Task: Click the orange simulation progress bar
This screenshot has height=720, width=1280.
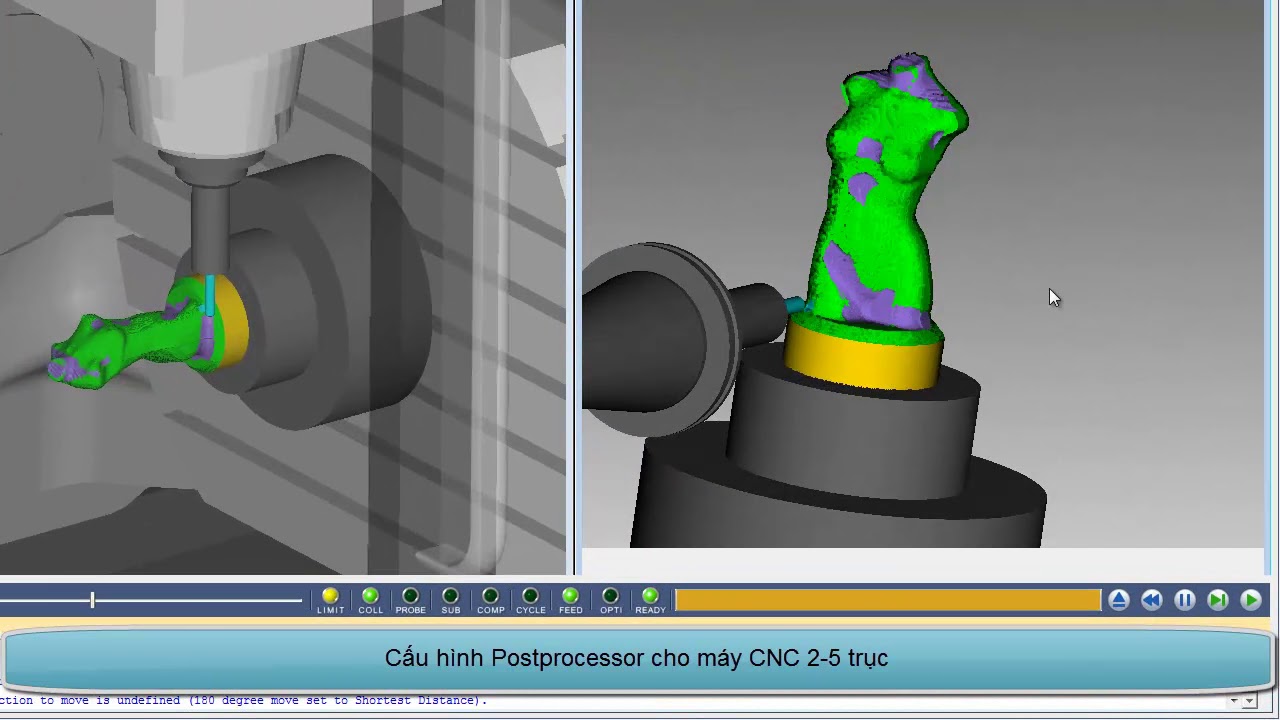Action: 888,600
